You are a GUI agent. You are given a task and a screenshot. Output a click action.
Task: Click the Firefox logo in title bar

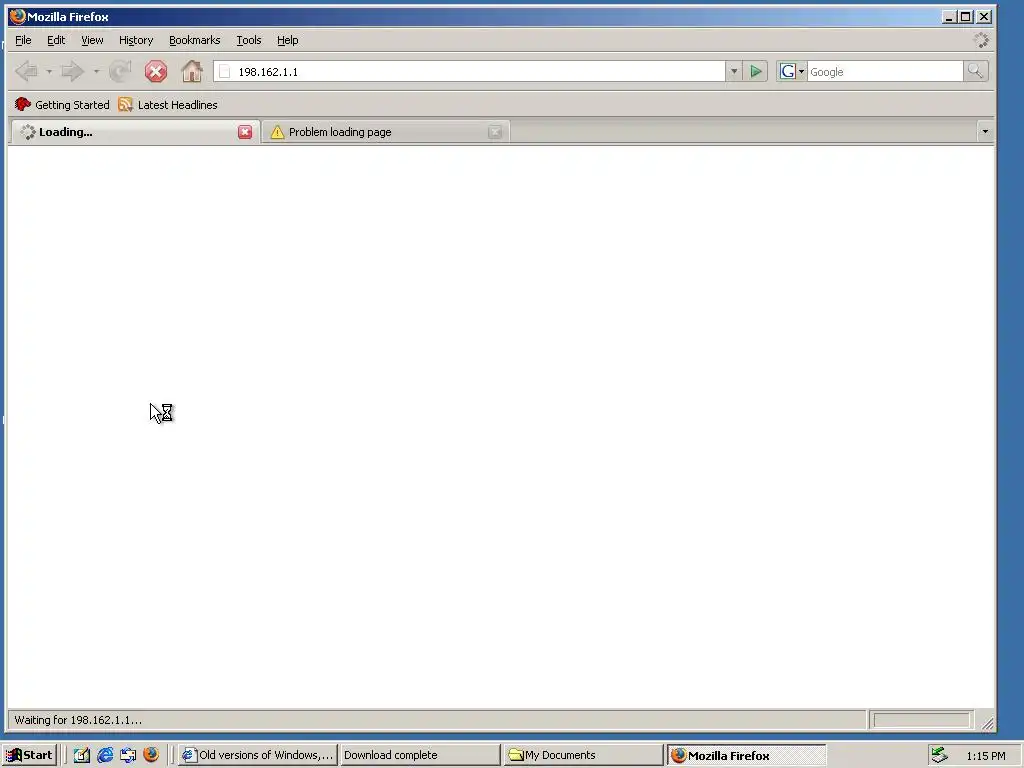[18, 16]
